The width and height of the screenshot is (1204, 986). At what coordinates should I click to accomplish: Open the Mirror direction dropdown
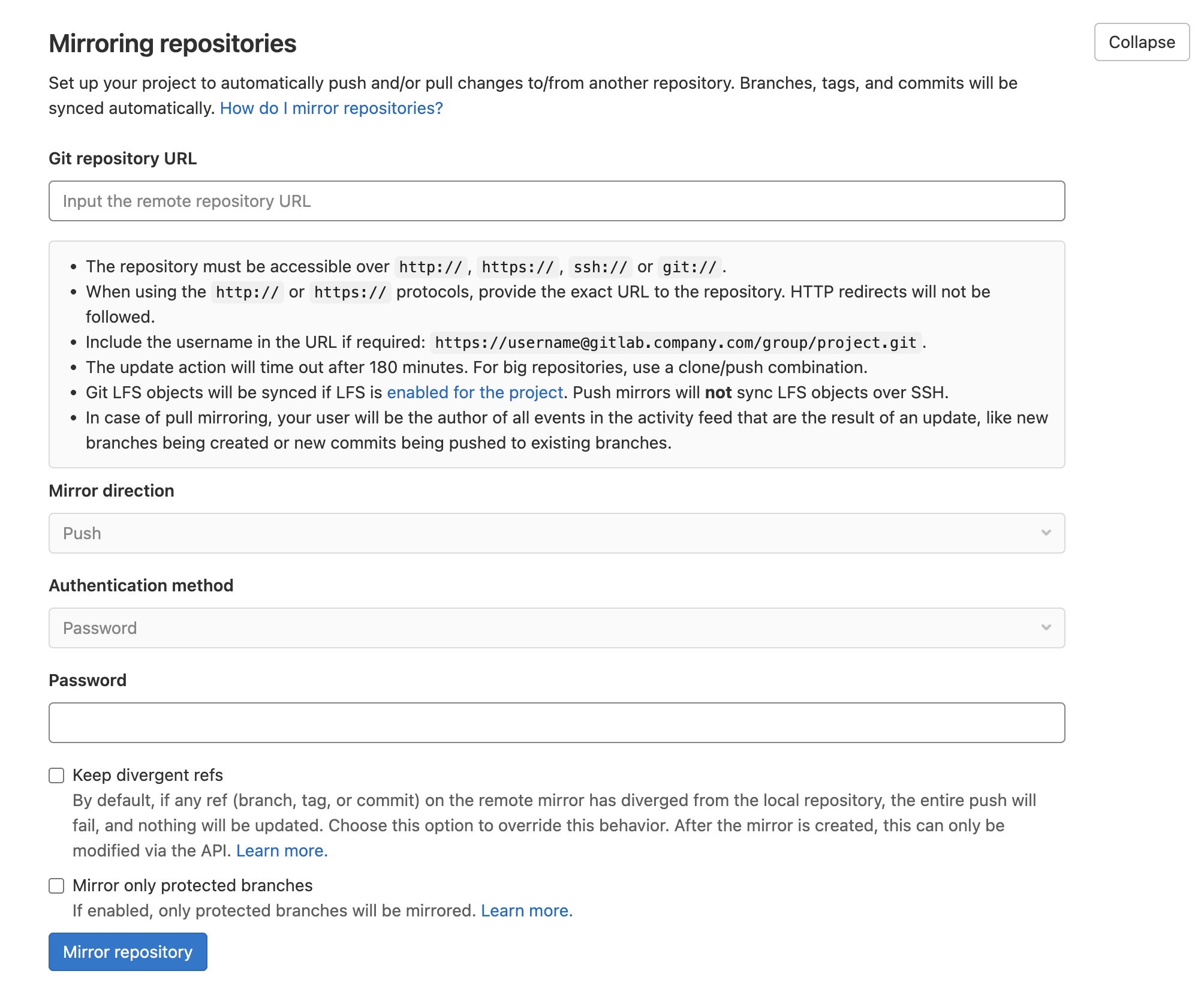click(x=556, y=533)
